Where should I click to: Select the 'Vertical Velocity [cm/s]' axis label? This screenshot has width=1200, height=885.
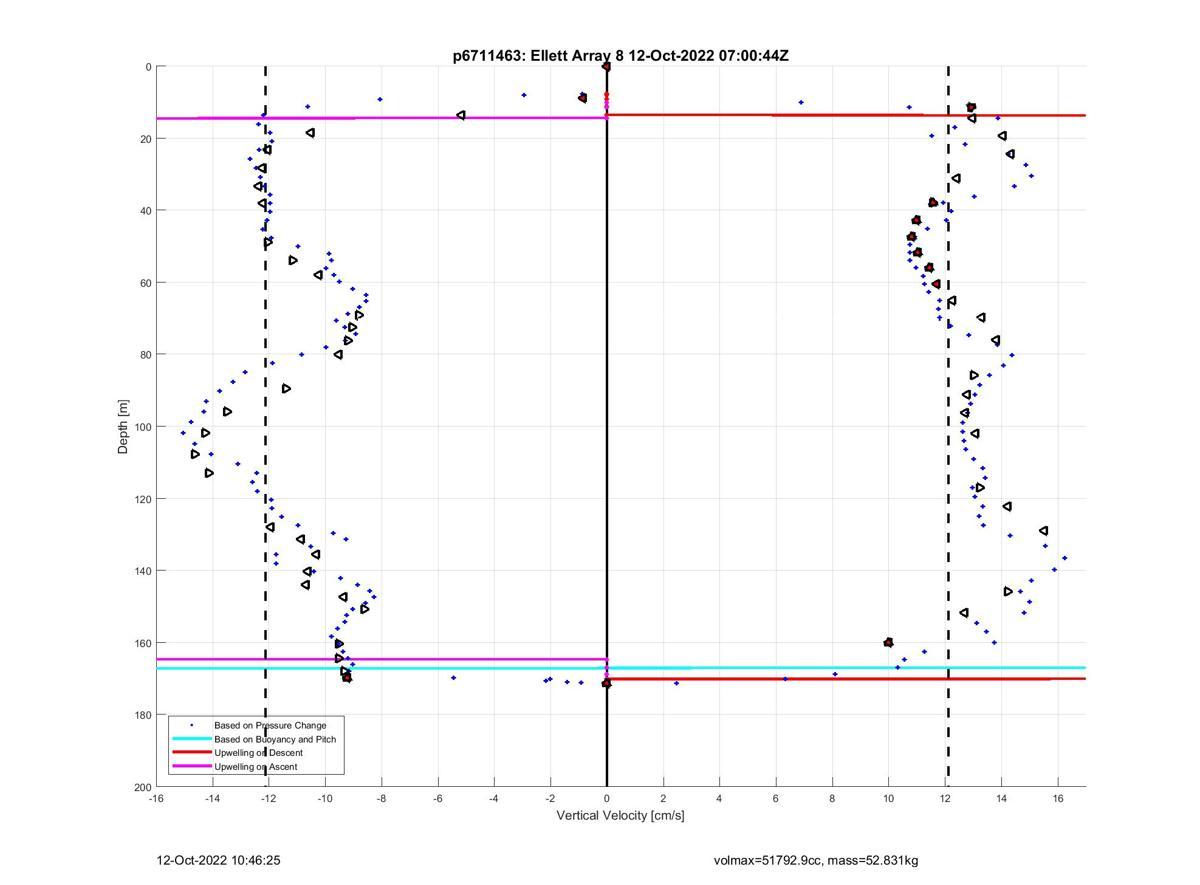[x=620, y=815]
